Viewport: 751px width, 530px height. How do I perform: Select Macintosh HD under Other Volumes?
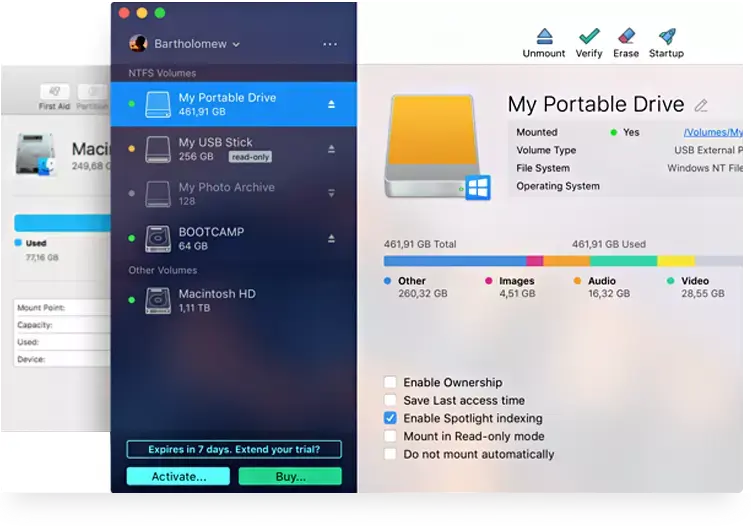click(x=234, y=301)
